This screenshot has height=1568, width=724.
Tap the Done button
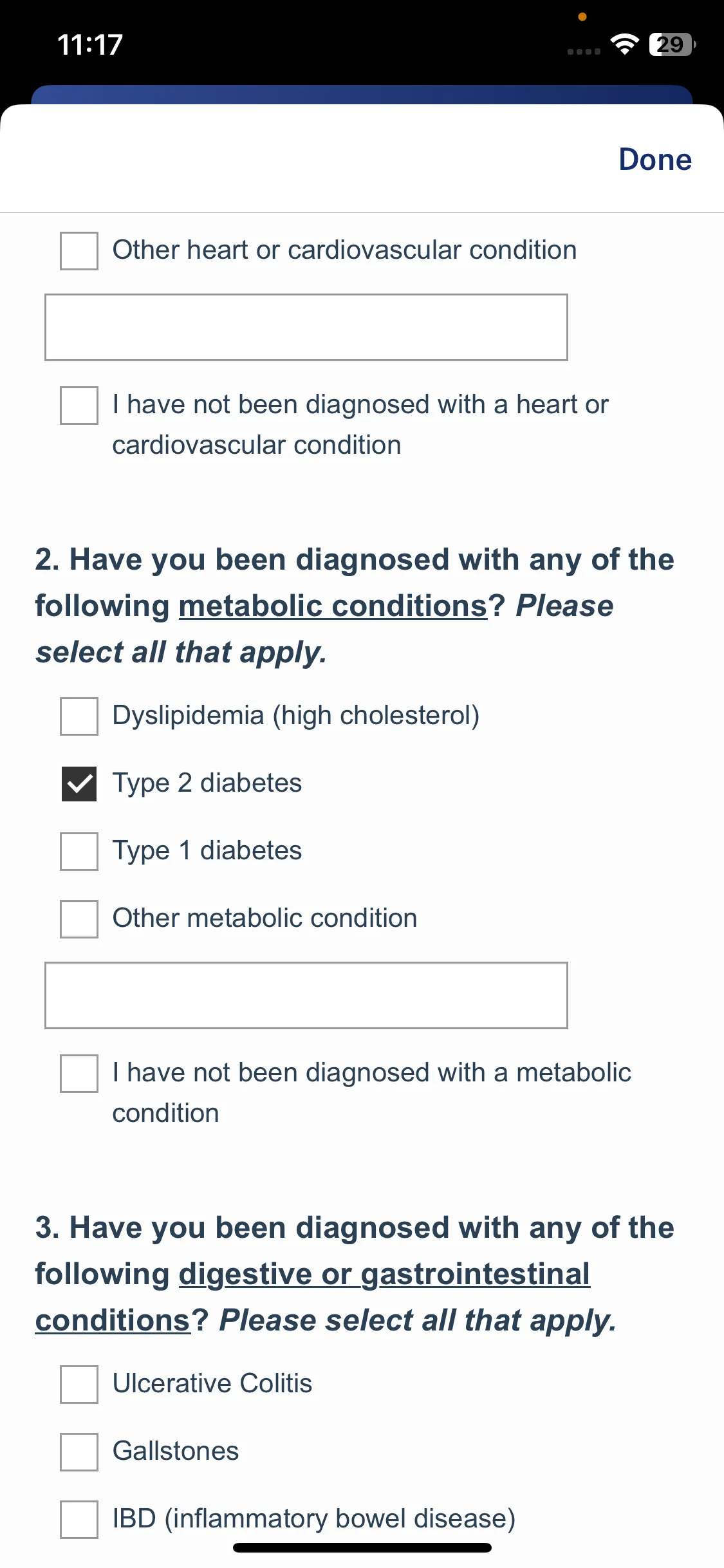655,160
